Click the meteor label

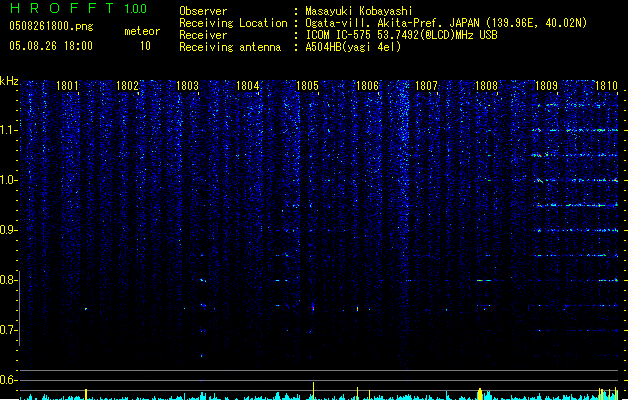coord(142,31)
